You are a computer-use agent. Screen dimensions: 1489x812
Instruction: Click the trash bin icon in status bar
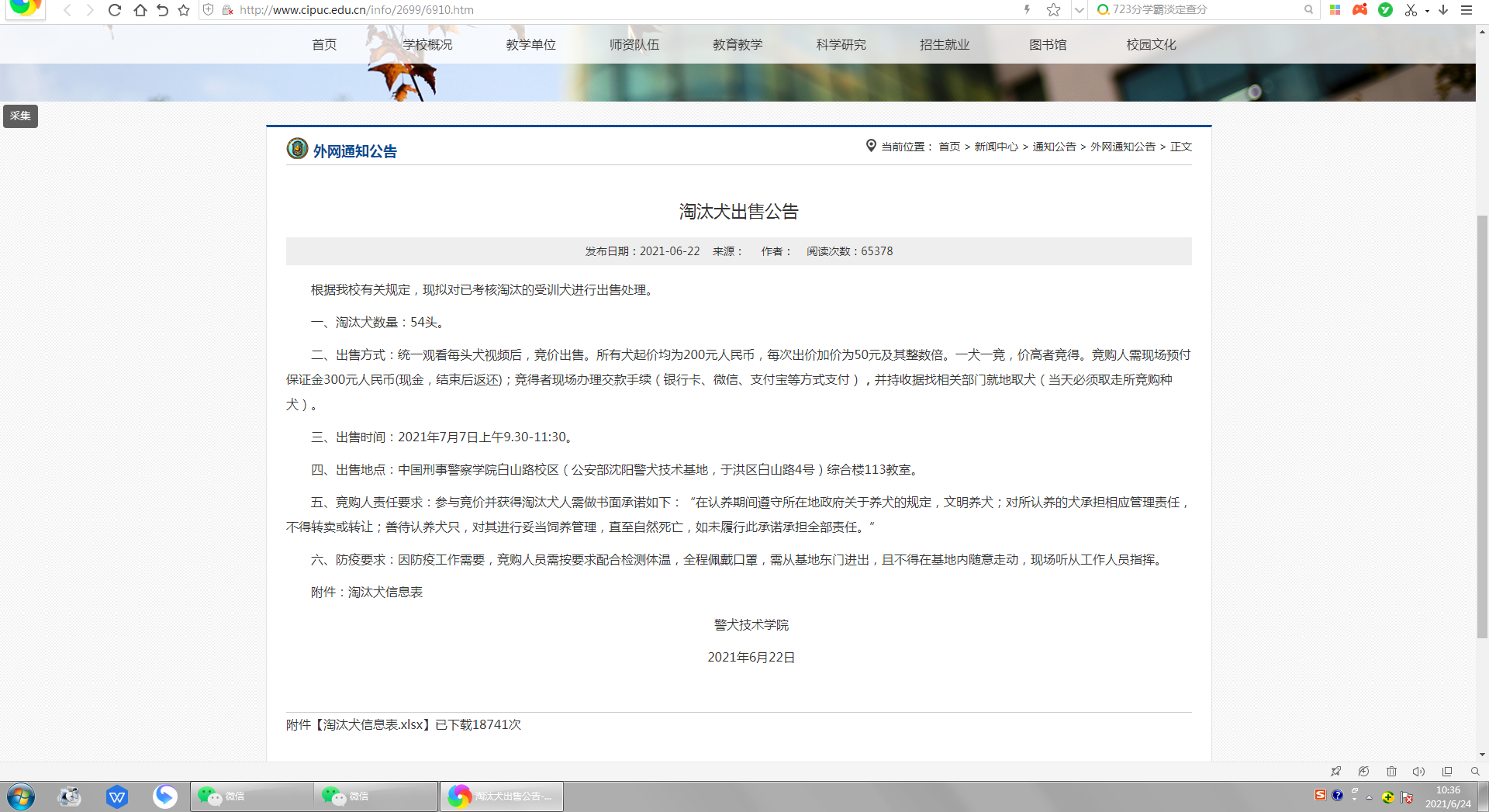1391,772
